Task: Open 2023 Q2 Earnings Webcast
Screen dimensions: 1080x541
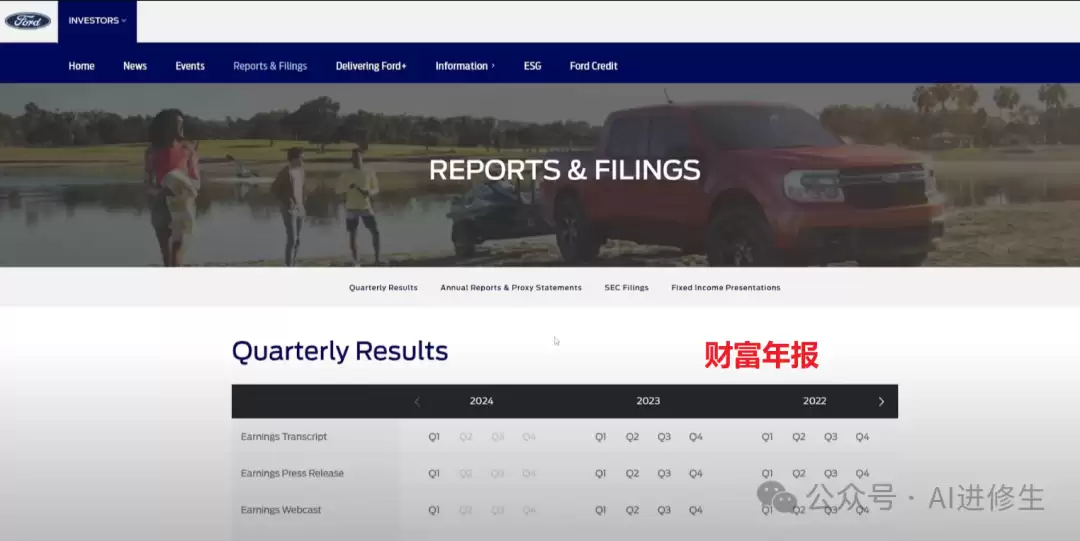Action: (x=632, y=510)
